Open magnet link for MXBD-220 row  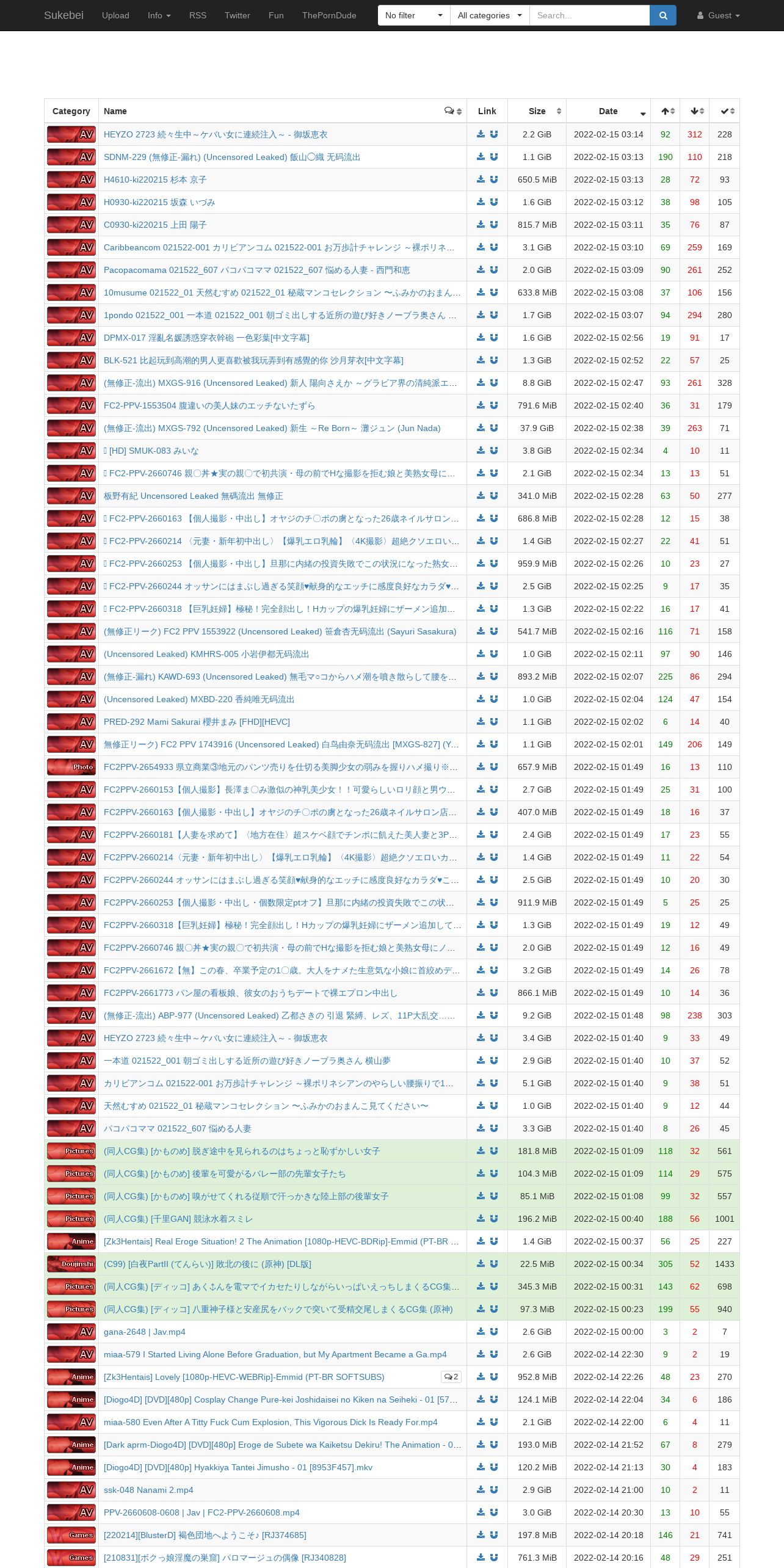point(494,699)
